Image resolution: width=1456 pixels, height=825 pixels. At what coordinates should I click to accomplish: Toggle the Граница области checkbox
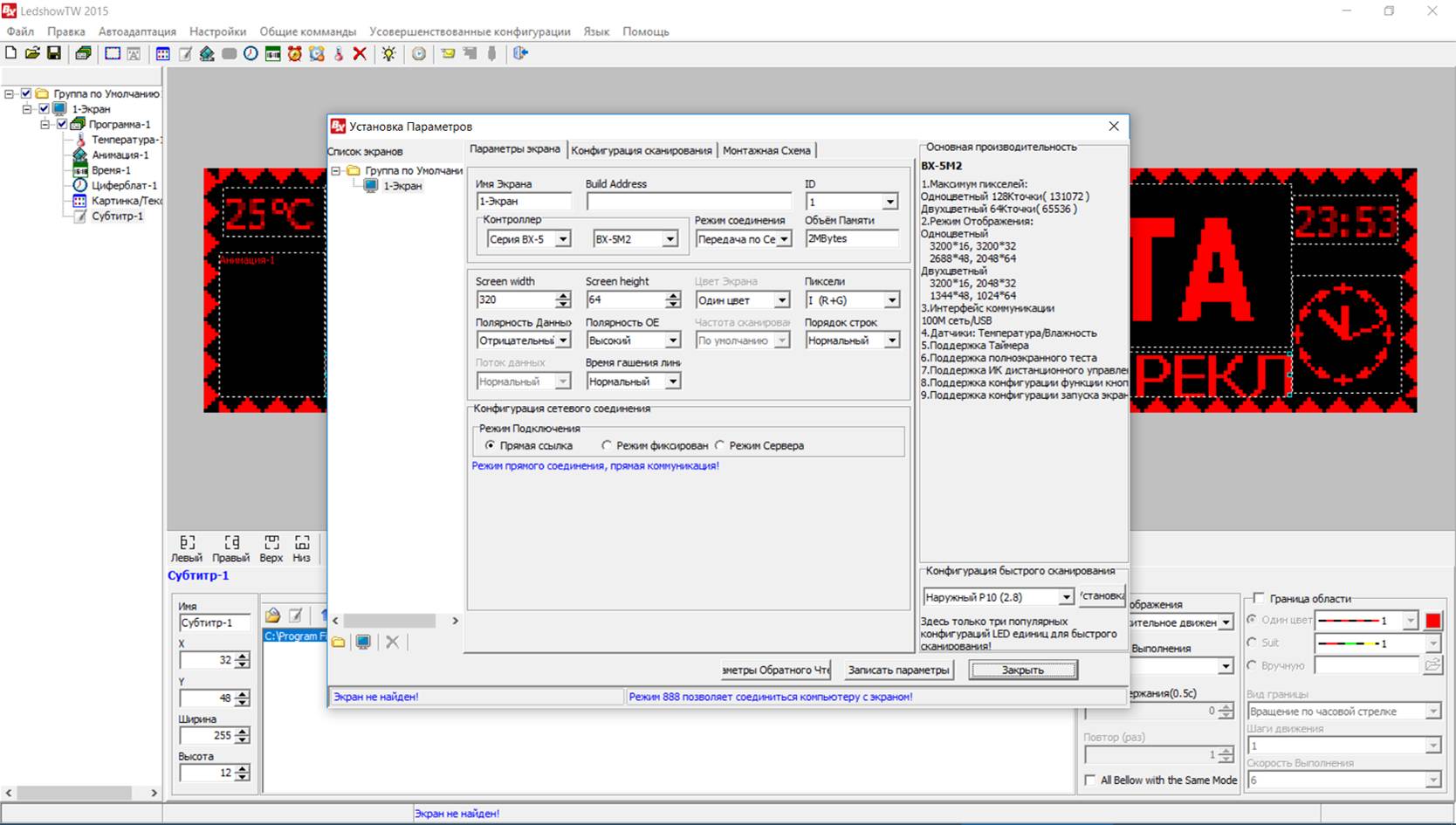pos(1258,598)
